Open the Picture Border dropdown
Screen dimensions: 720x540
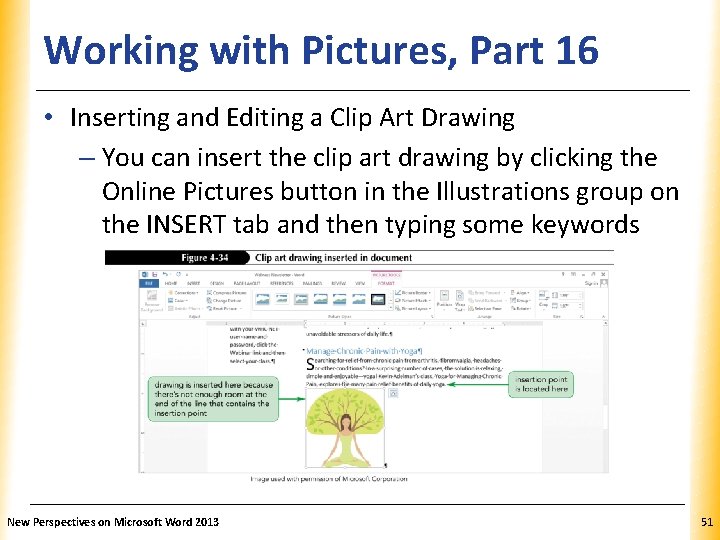point(413,292)
